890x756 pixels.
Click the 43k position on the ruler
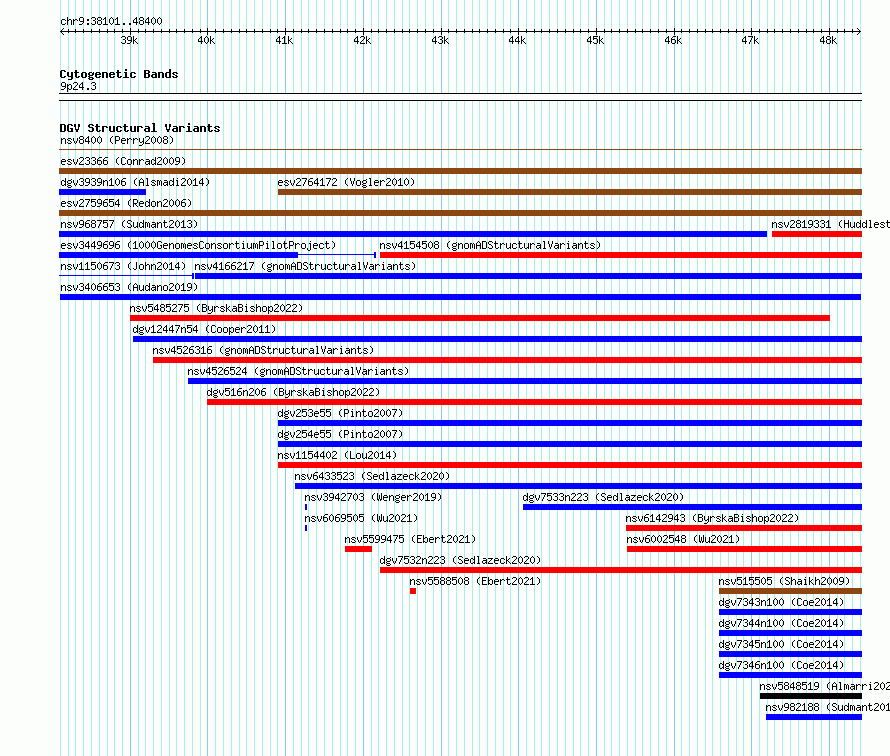click(440, 40)
